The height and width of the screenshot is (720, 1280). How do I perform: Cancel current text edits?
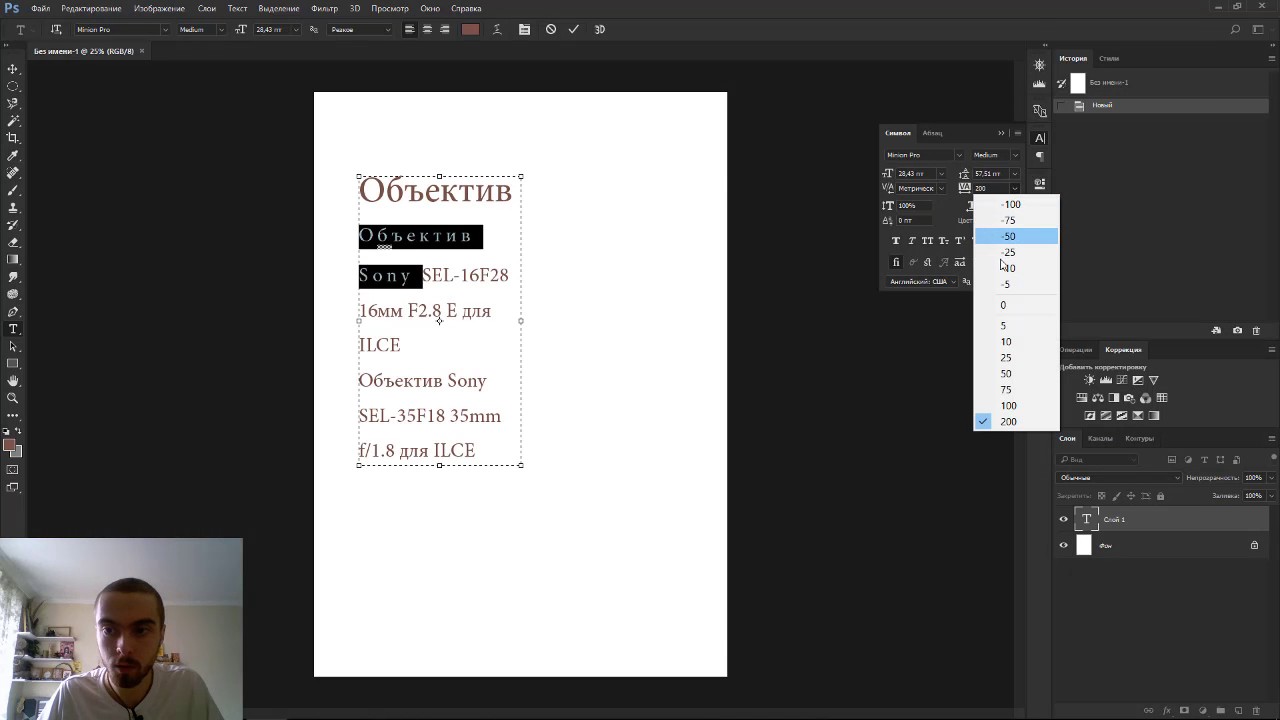coord(551,29)
